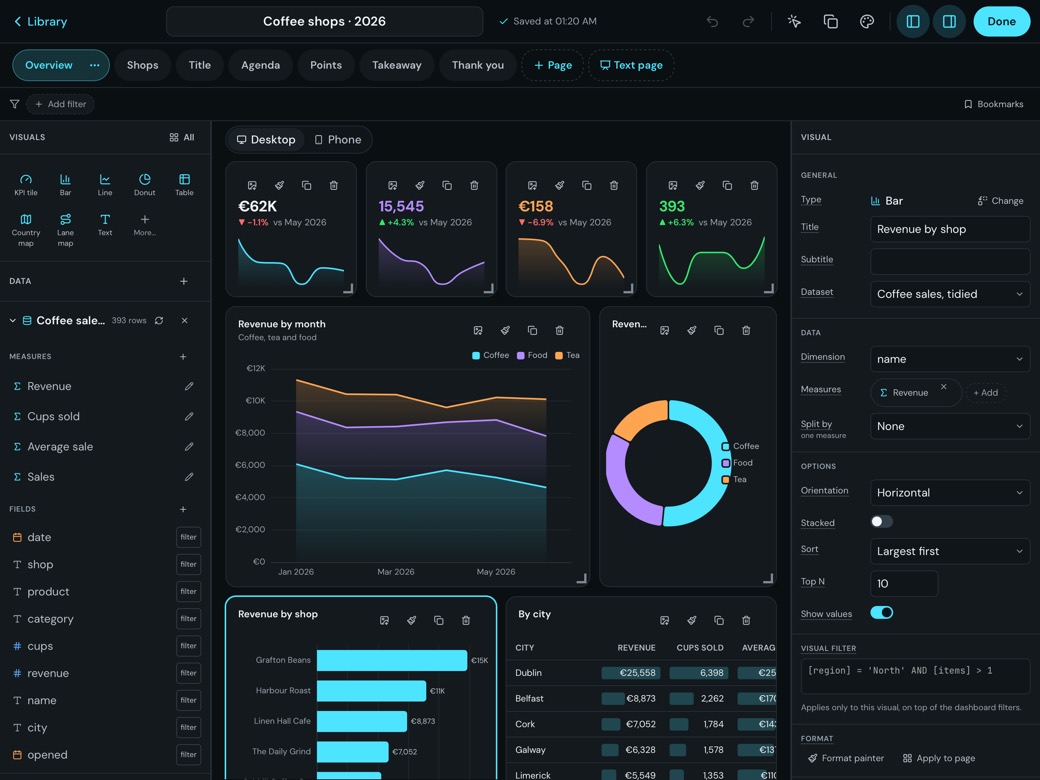Image resolution: width=1040 pixels, height=780 pixels.
Task: Switch to Phone layout view
Action: pos(338,139)
